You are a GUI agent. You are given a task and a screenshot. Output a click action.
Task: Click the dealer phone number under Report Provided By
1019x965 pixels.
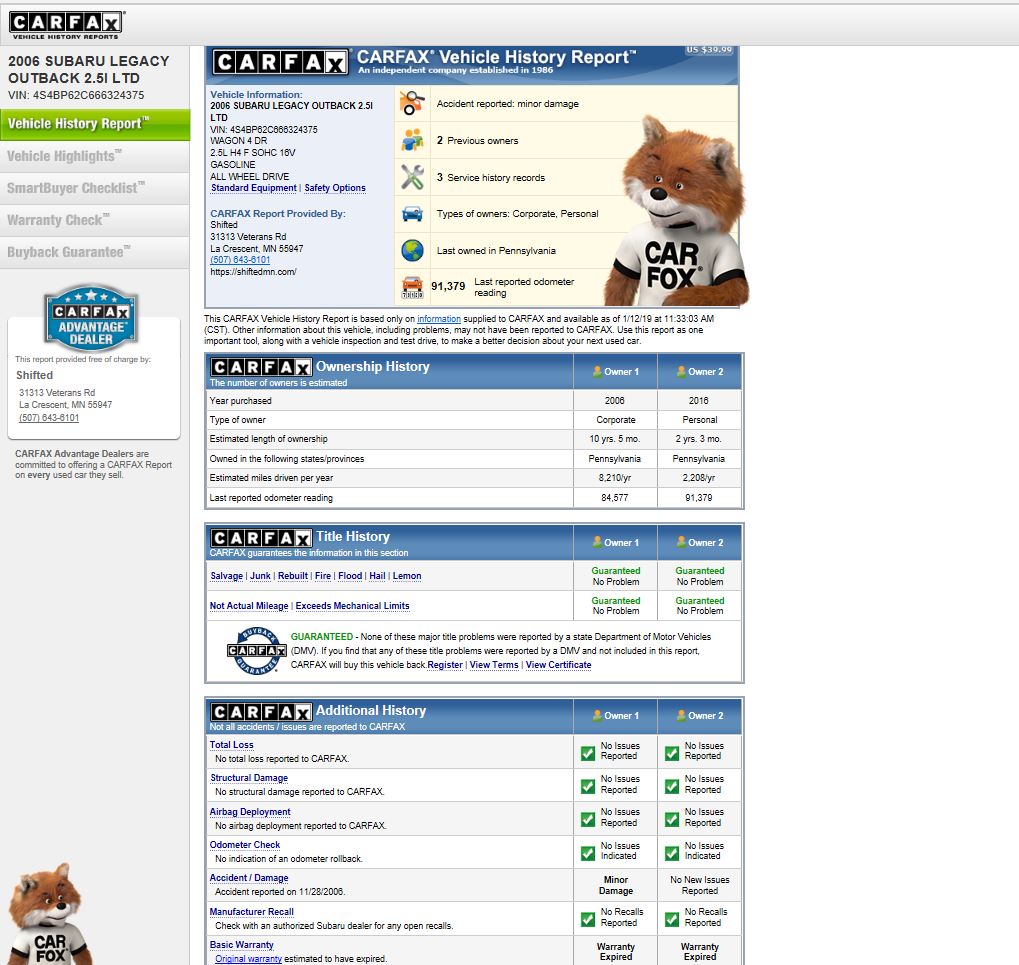tap(240, 260)
